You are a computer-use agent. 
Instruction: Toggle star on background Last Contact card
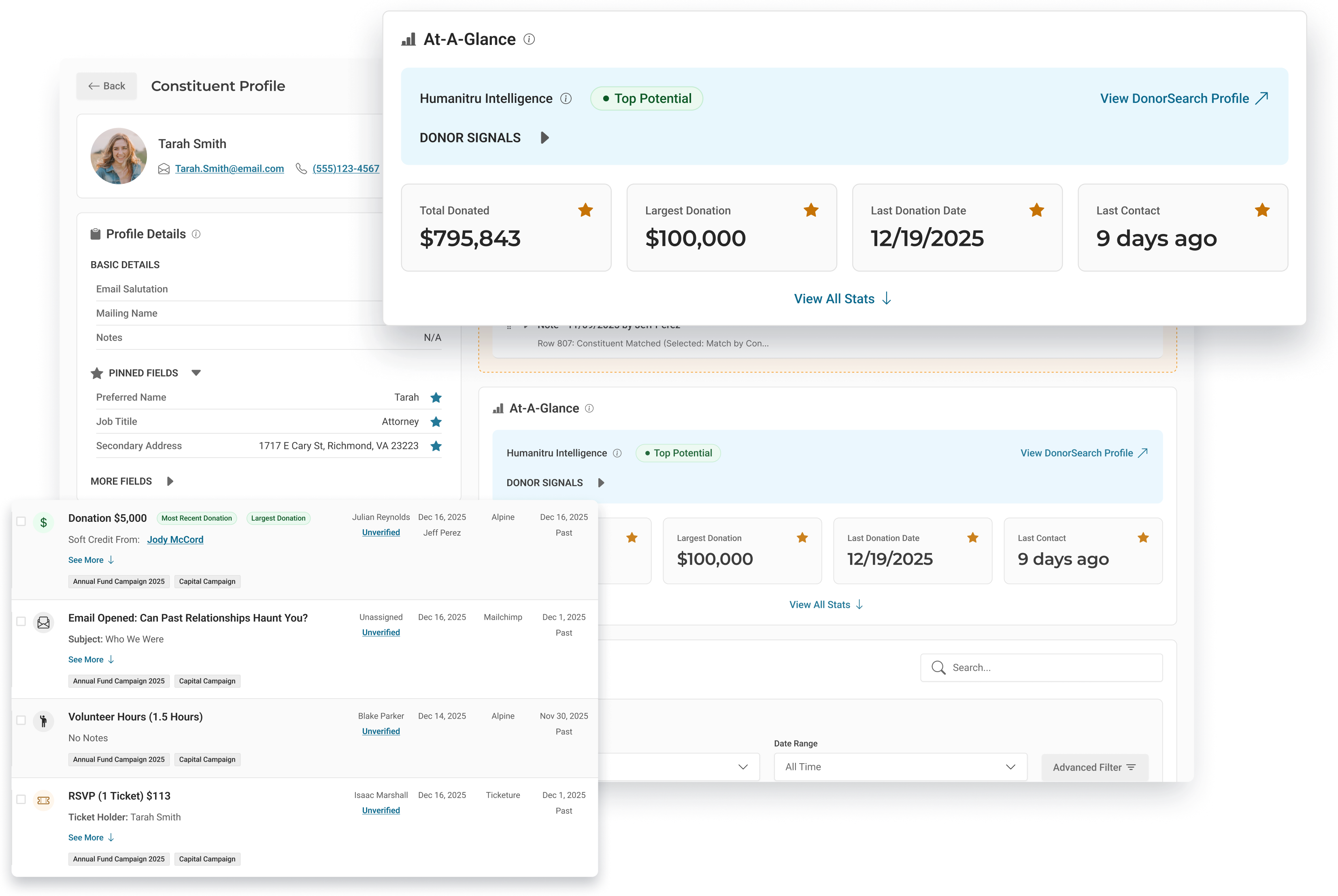pyautogui.click(x=1142, y=538)
